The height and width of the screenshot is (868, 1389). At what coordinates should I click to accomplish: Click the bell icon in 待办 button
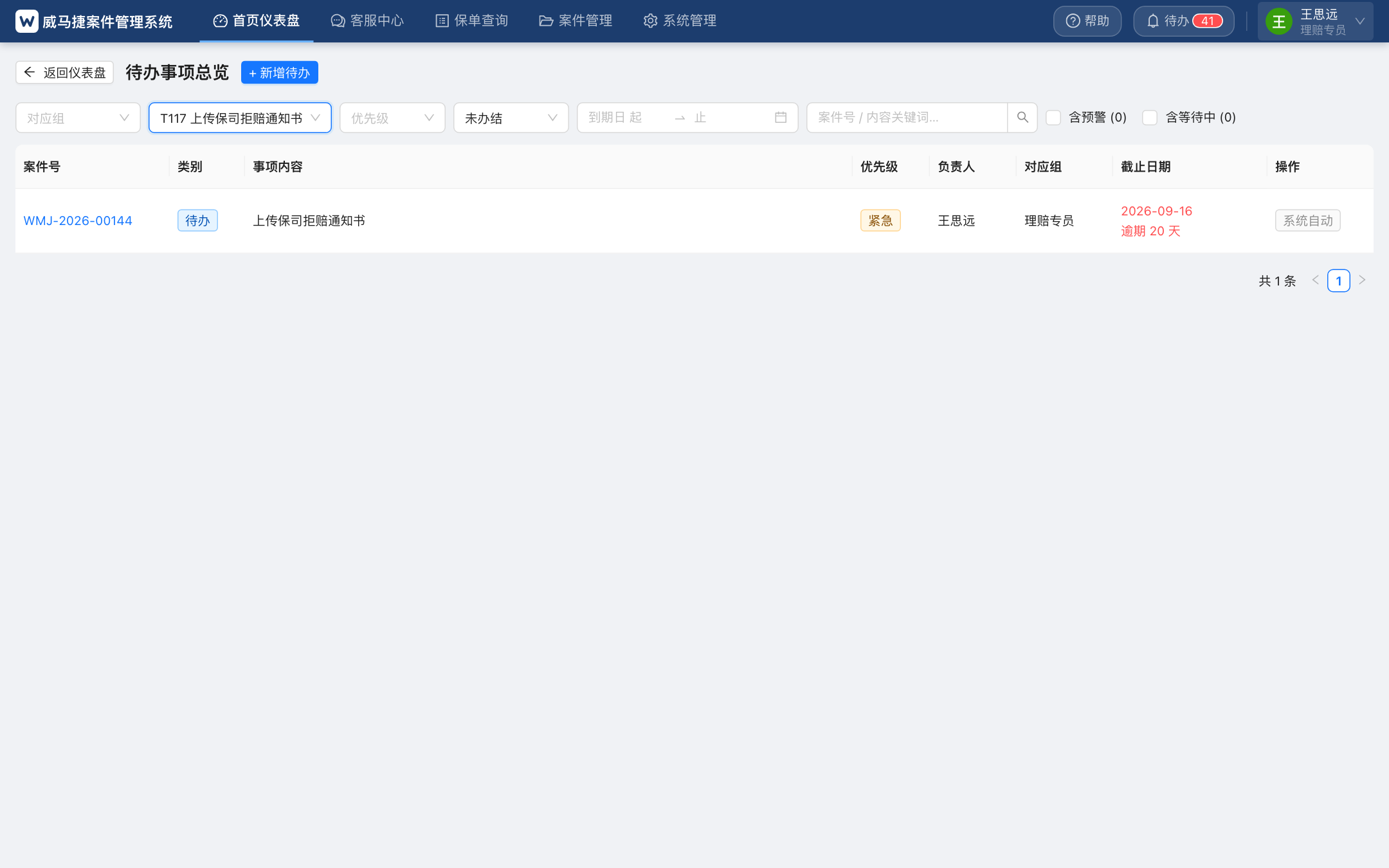pyautogui.click(x=1153, y=21)
